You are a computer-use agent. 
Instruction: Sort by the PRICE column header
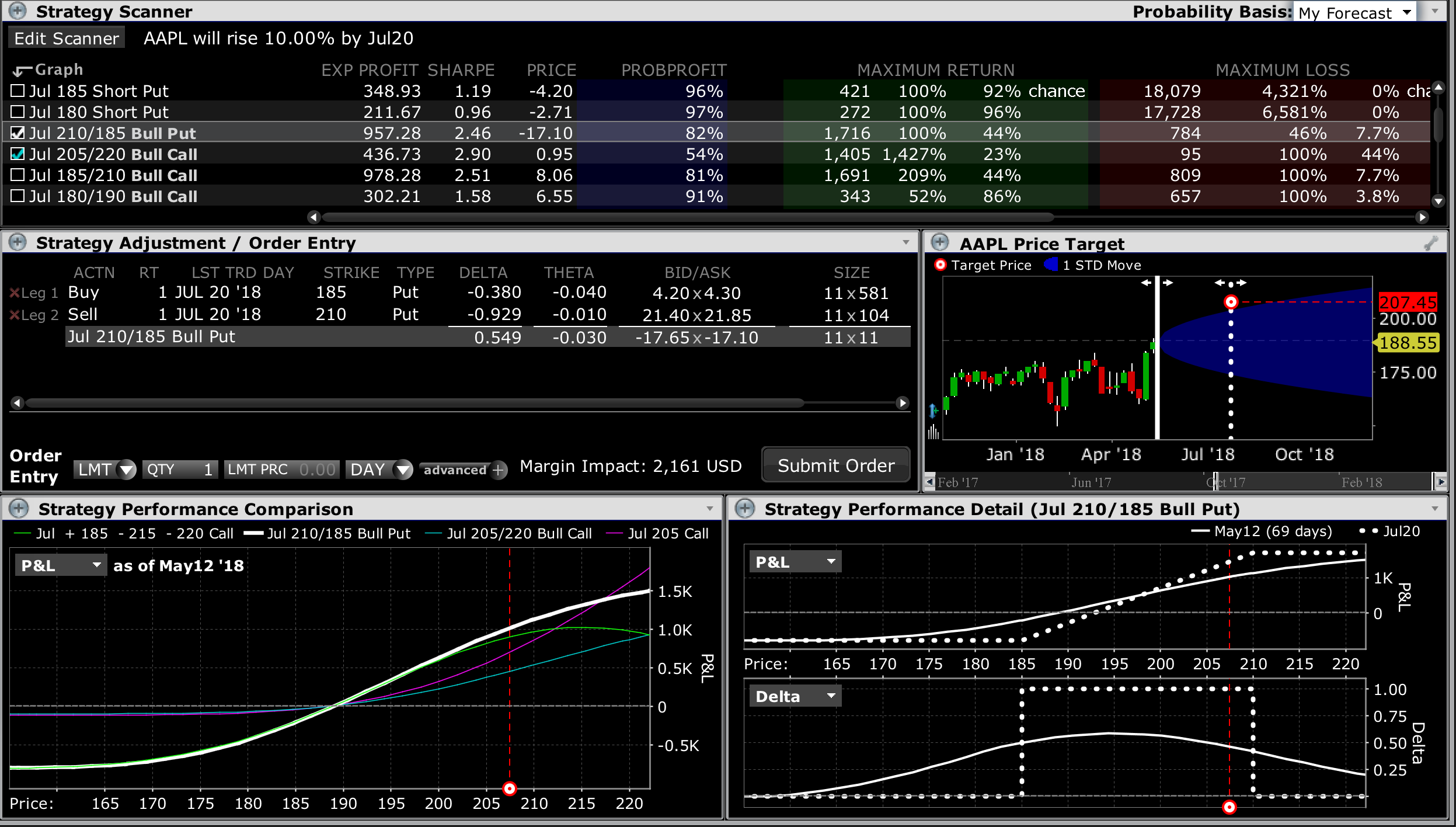pos(552,70)
